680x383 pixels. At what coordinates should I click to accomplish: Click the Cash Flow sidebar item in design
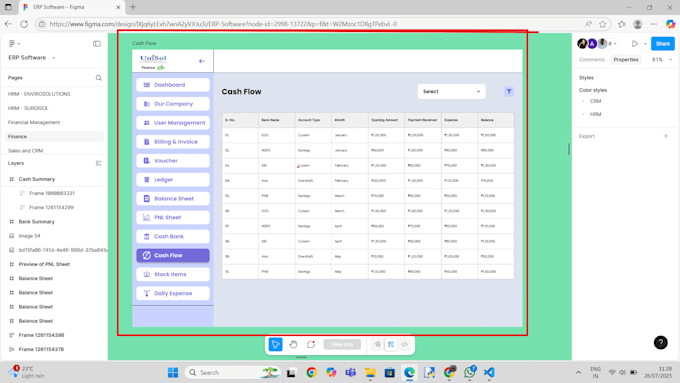[173, 255]
